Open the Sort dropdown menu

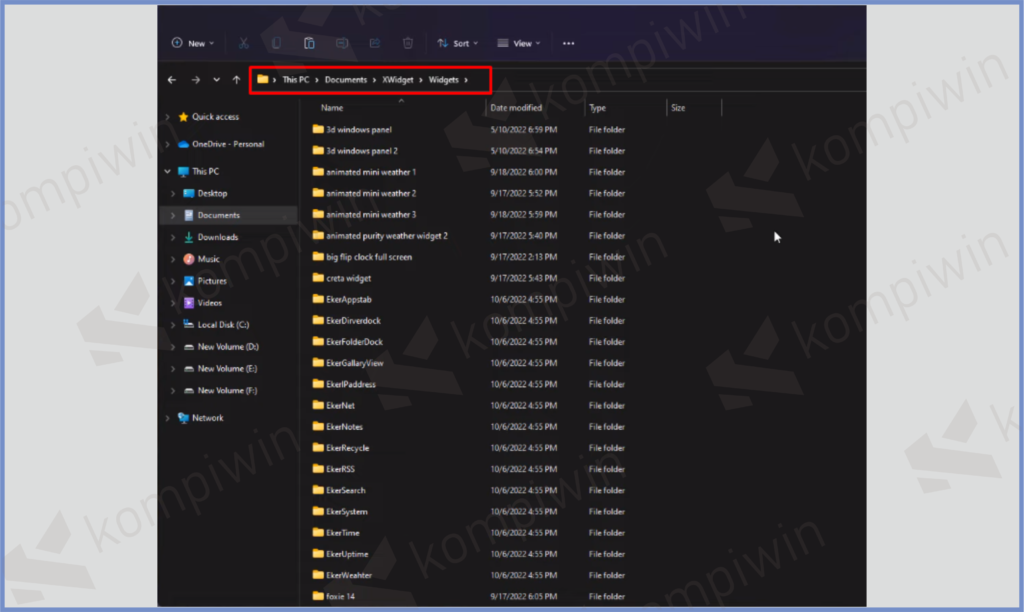click(458, 43)
